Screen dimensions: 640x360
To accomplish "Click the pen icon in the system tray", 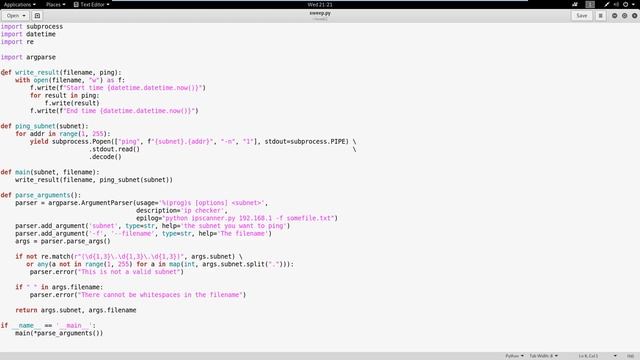I will click(x=607, y=4).
